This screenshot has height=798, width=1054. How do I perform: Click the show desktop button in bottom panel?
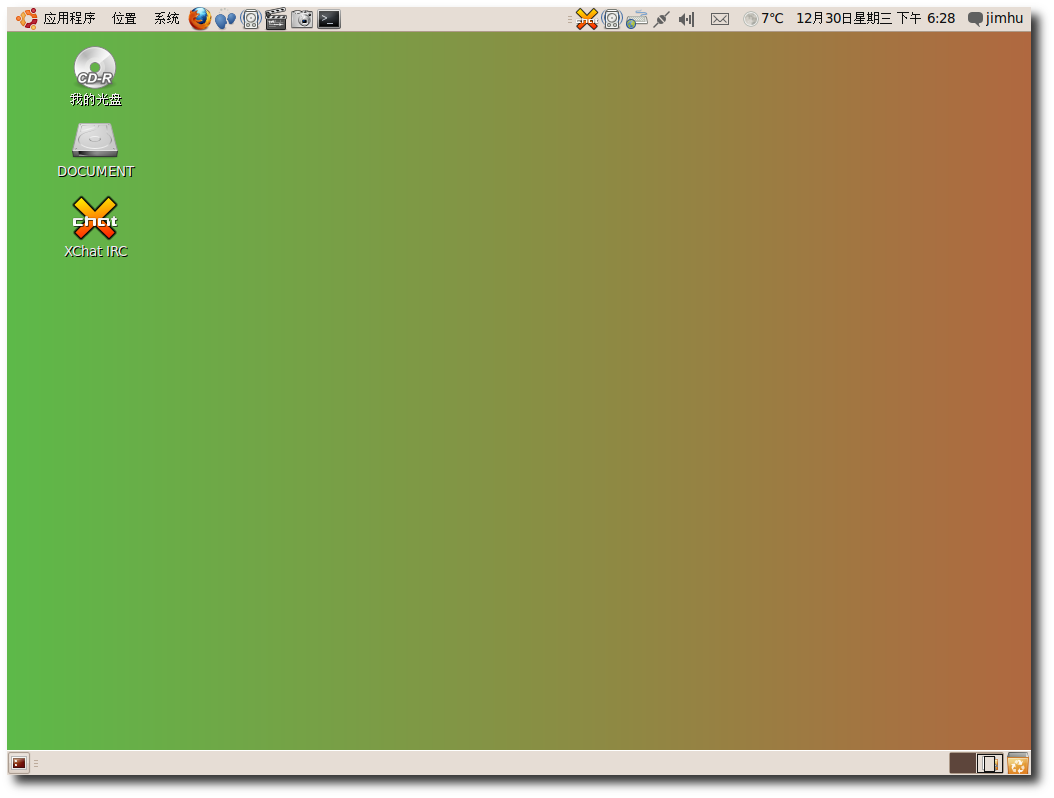click(19, 763)
